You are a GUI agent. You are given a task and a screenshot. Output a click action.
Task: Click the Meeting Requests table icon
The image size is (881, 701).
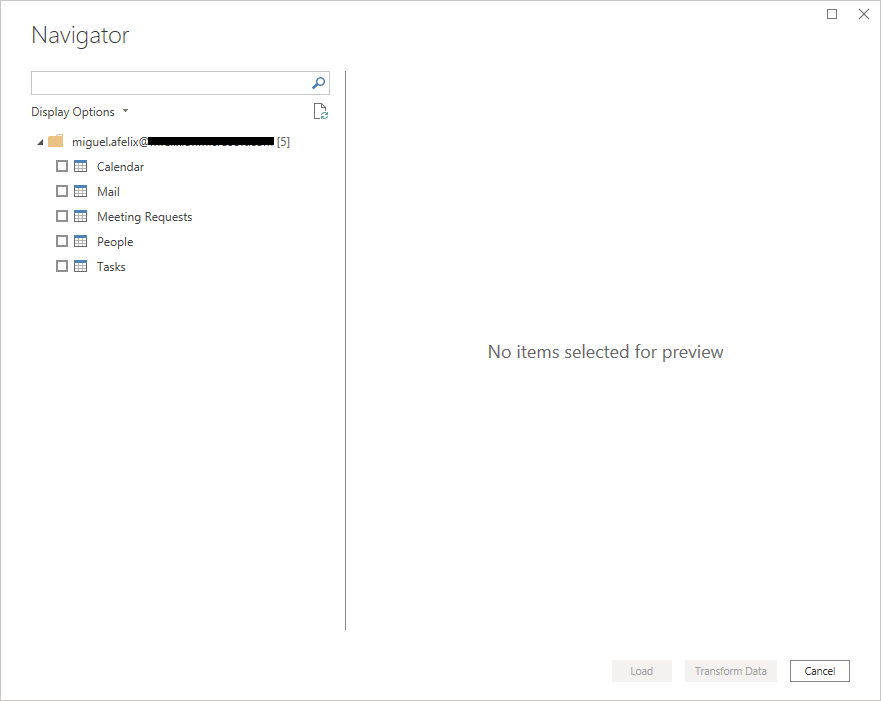click(x=81, y=216)
